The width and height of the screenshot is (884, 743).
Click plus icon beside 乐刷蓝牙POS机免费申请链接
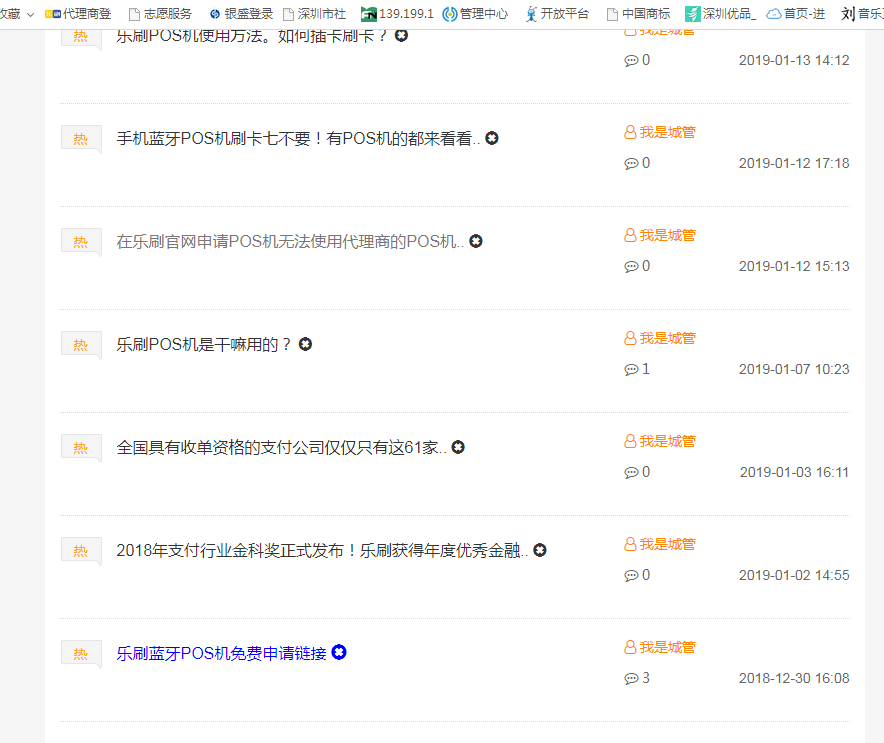(339, 653)
